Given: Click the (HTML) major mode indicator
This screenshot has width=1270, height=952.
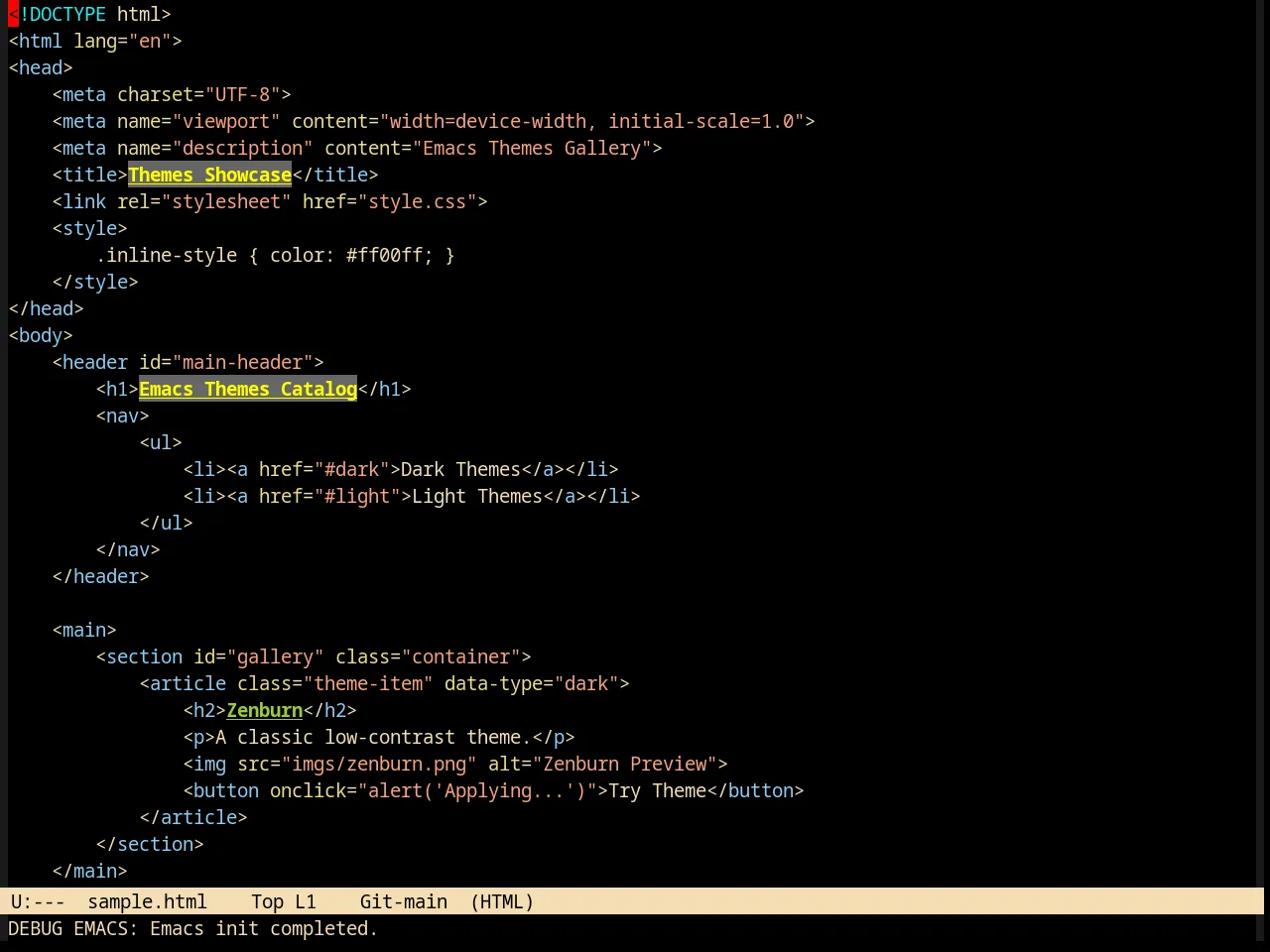Looking at the screenshot, I should coord(502,901).
